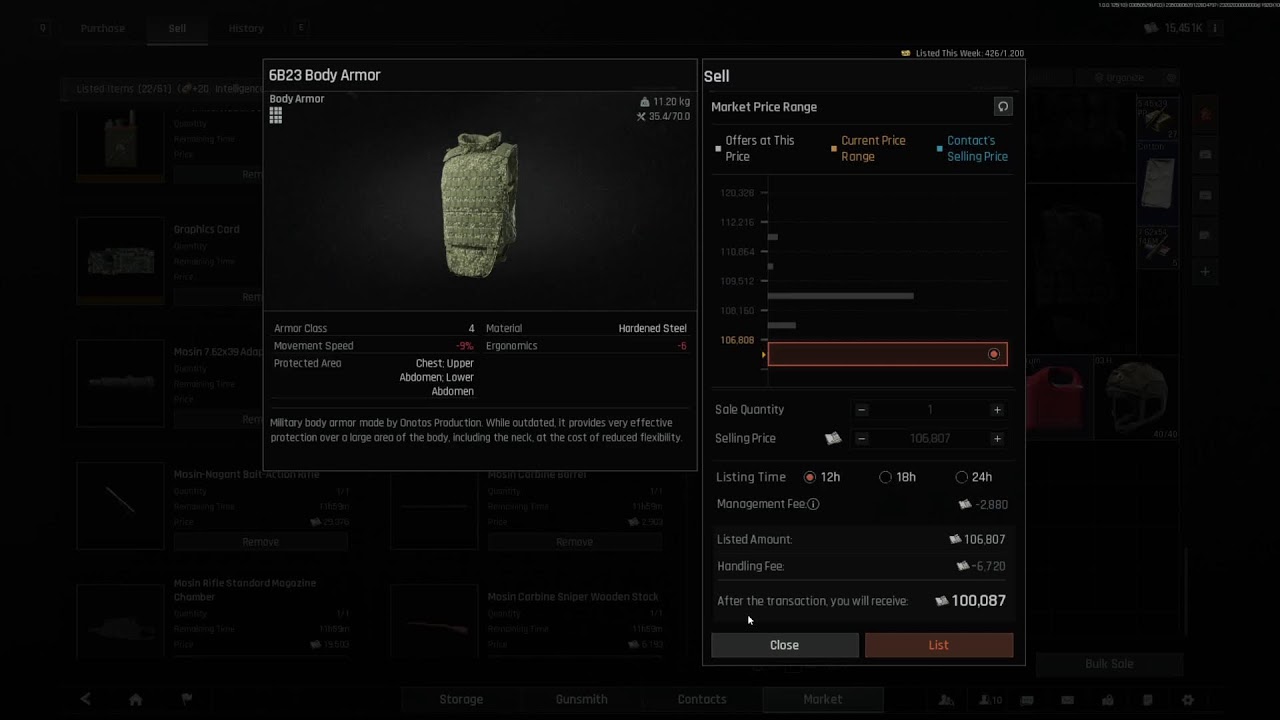Click the red icon atop the right sidebar

click(1205, 115)
